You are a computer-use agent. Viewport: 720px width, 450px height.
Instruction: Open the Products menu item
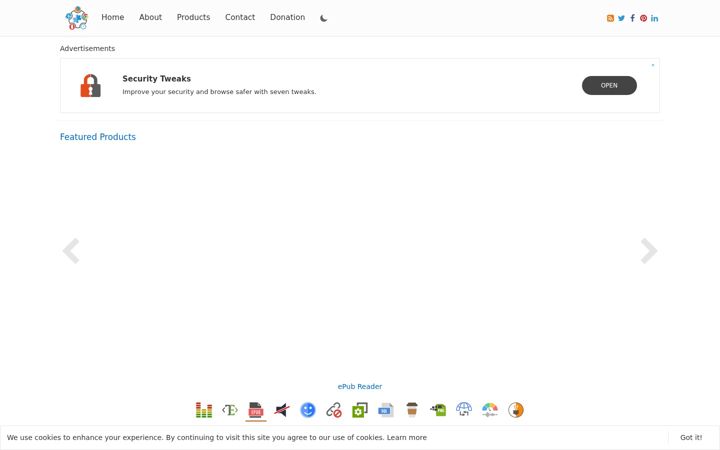point(193,17)
